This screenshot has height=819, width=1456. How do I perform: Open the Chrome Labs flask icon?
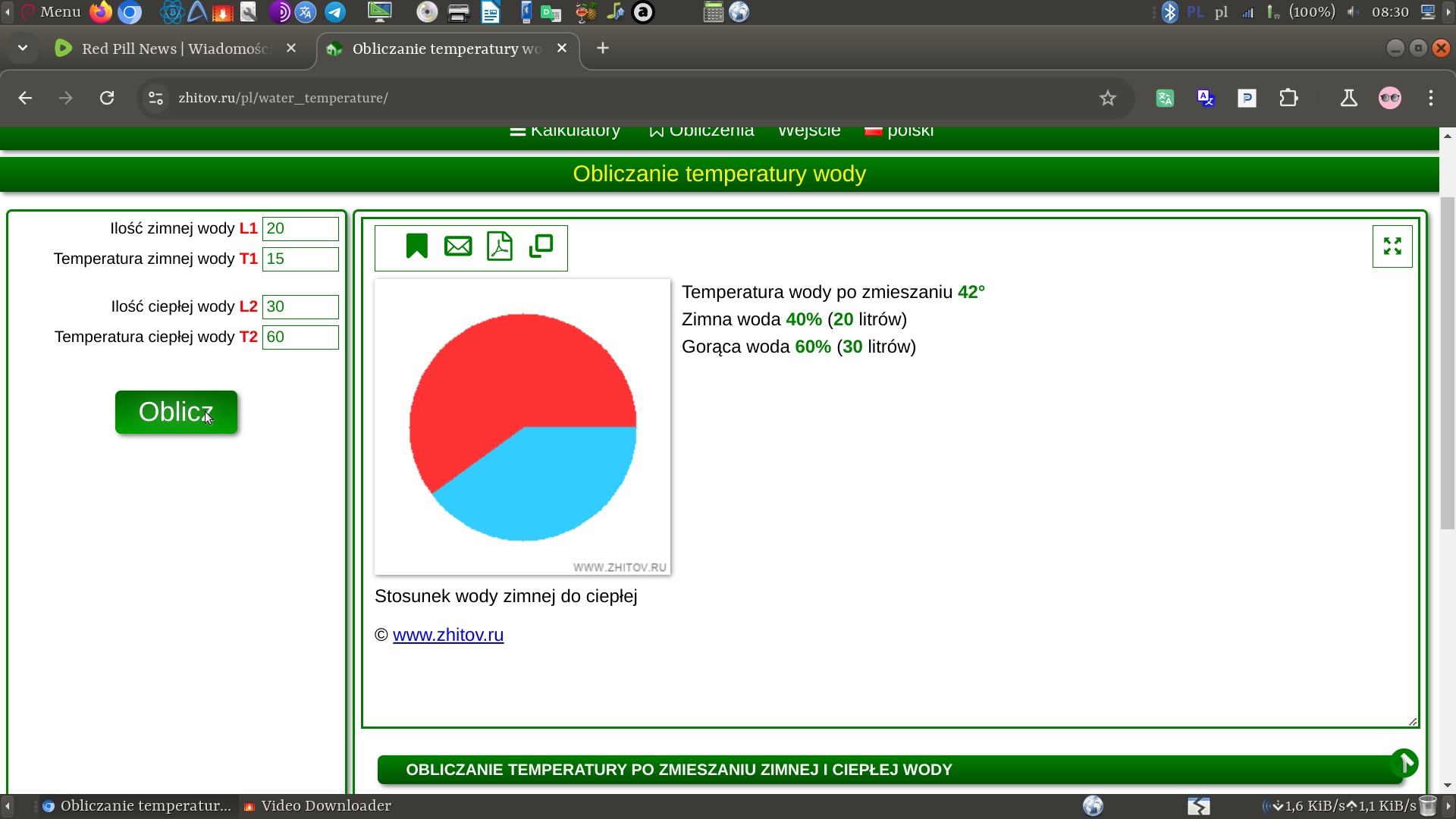[1349, 98]
